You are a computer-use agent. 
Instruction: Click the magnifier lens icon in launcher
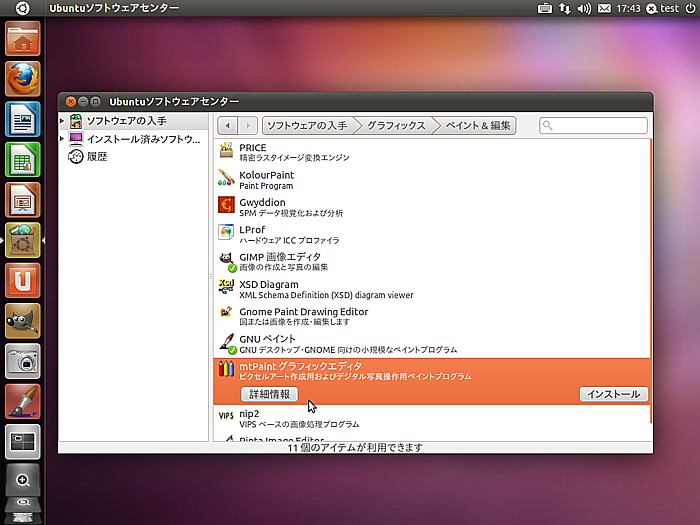point(23,480)
